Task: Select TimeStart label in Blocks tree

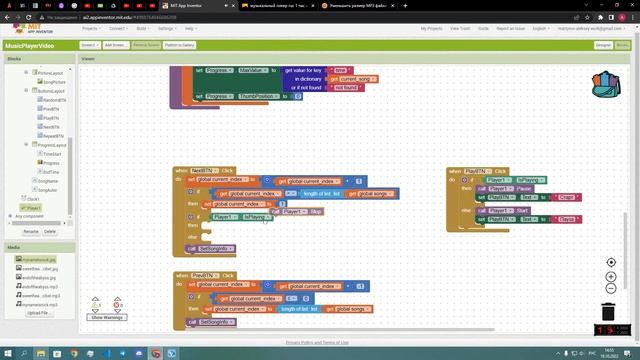Action: pos(52,154)
